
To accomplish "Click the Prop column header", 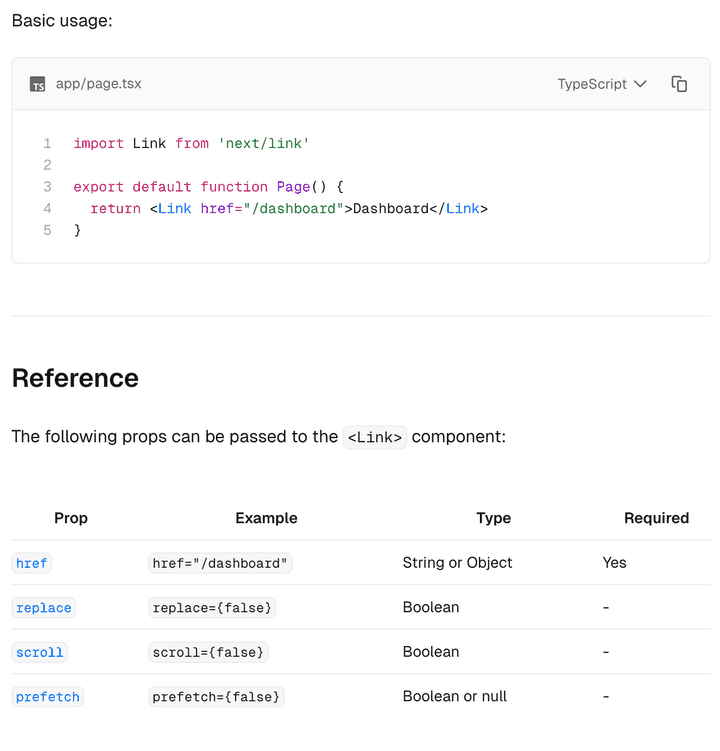I will (71, 518).
